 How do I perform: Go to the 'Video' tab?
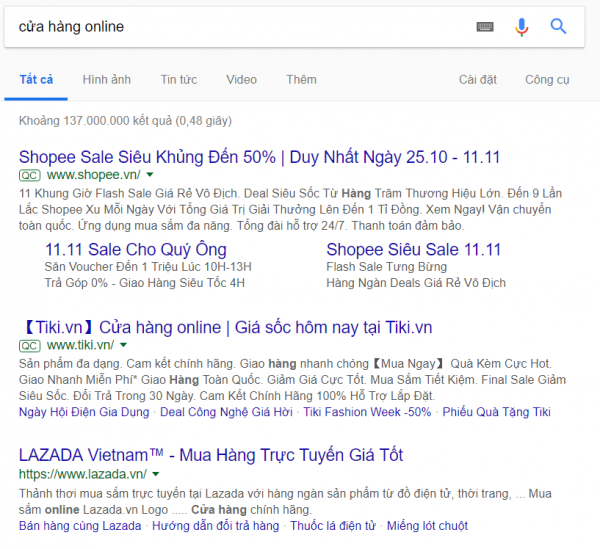(x=241, y=80)
